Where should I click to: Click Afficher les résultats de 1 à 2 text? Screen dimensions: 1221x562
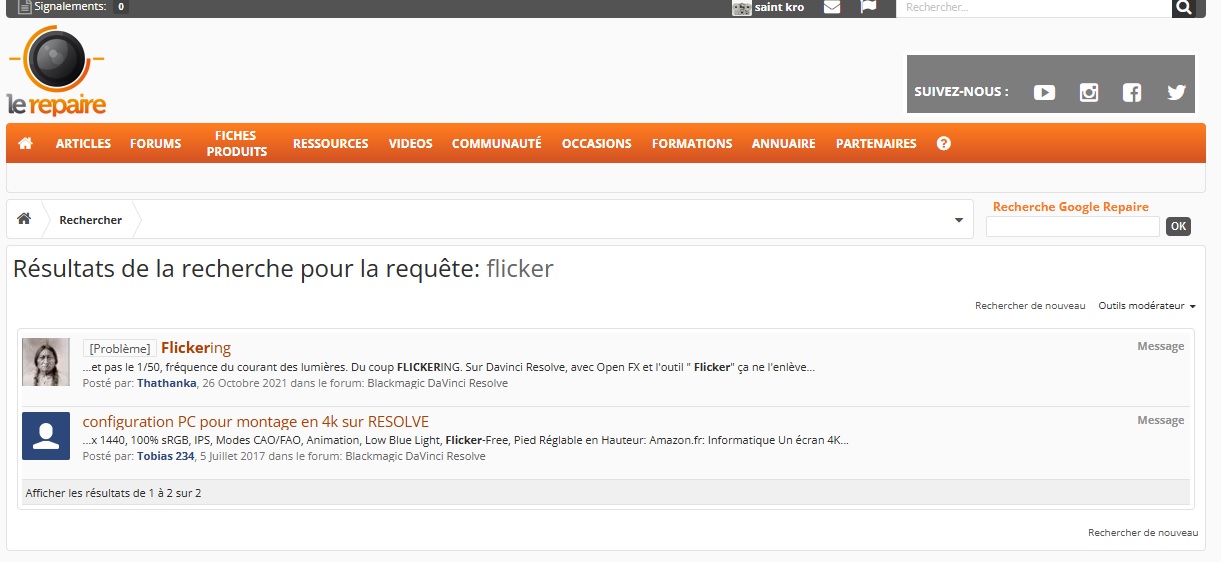pos(113,493)
